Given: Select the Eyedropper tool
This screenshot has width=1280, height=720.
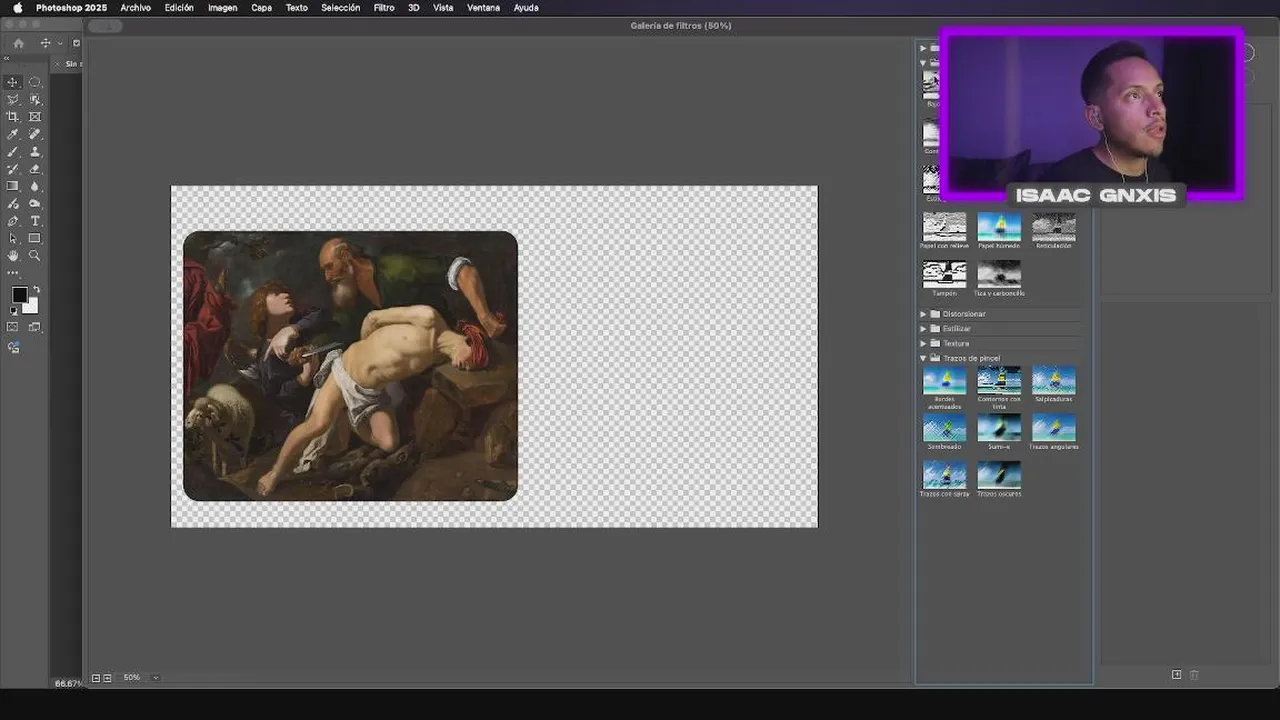Looking at the screenshot, I should 13,134.
